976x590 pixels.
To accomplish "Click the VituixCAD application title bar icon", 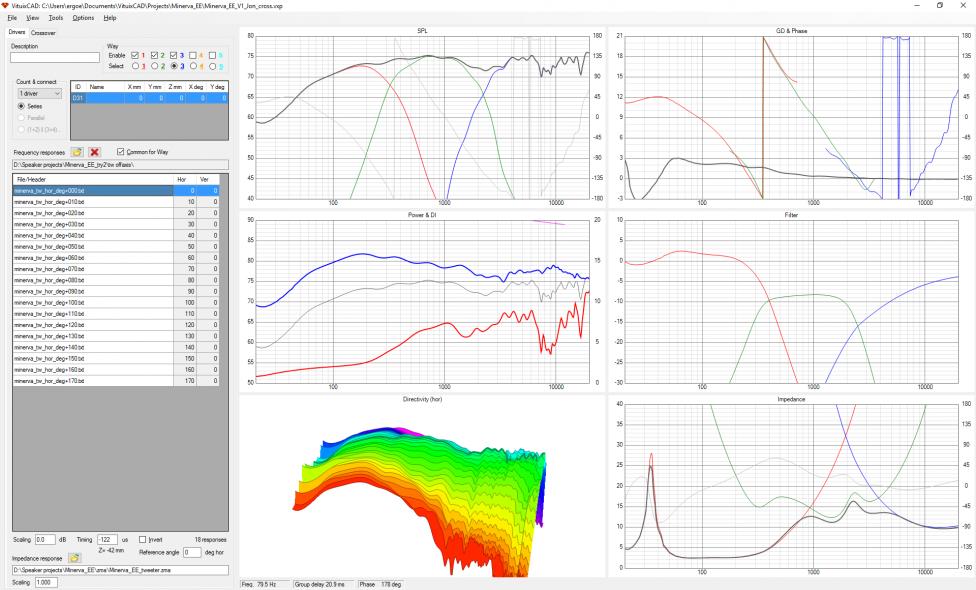I will coord(5,5).
